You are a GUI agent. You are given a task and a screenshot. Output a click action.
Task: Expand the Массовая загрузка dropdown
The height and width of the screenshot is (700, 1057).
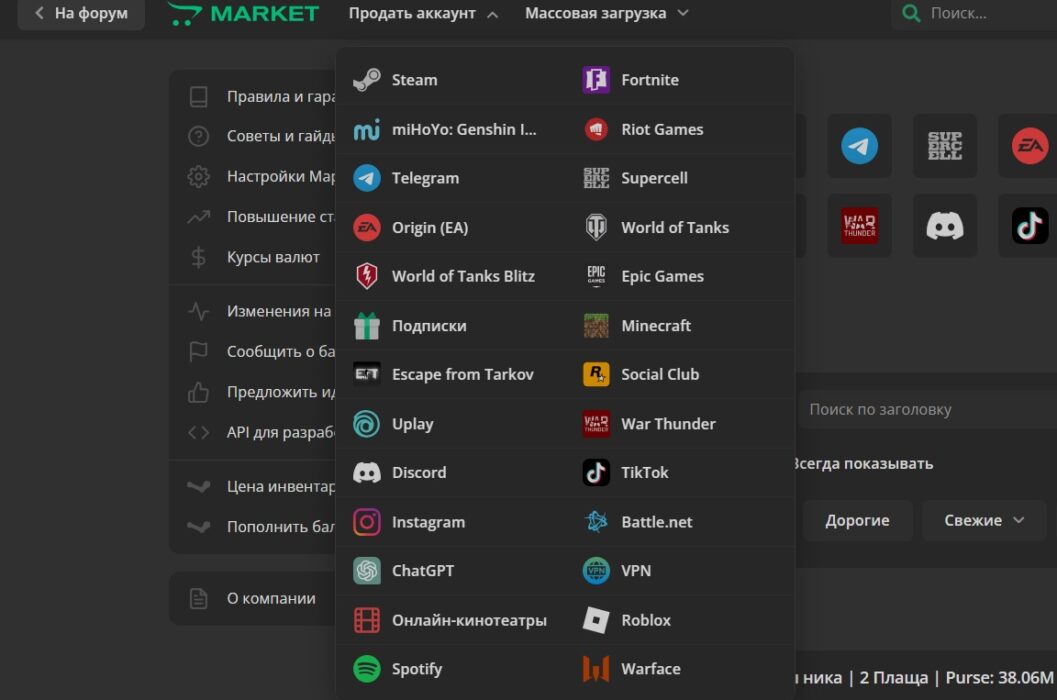point(607,13)
